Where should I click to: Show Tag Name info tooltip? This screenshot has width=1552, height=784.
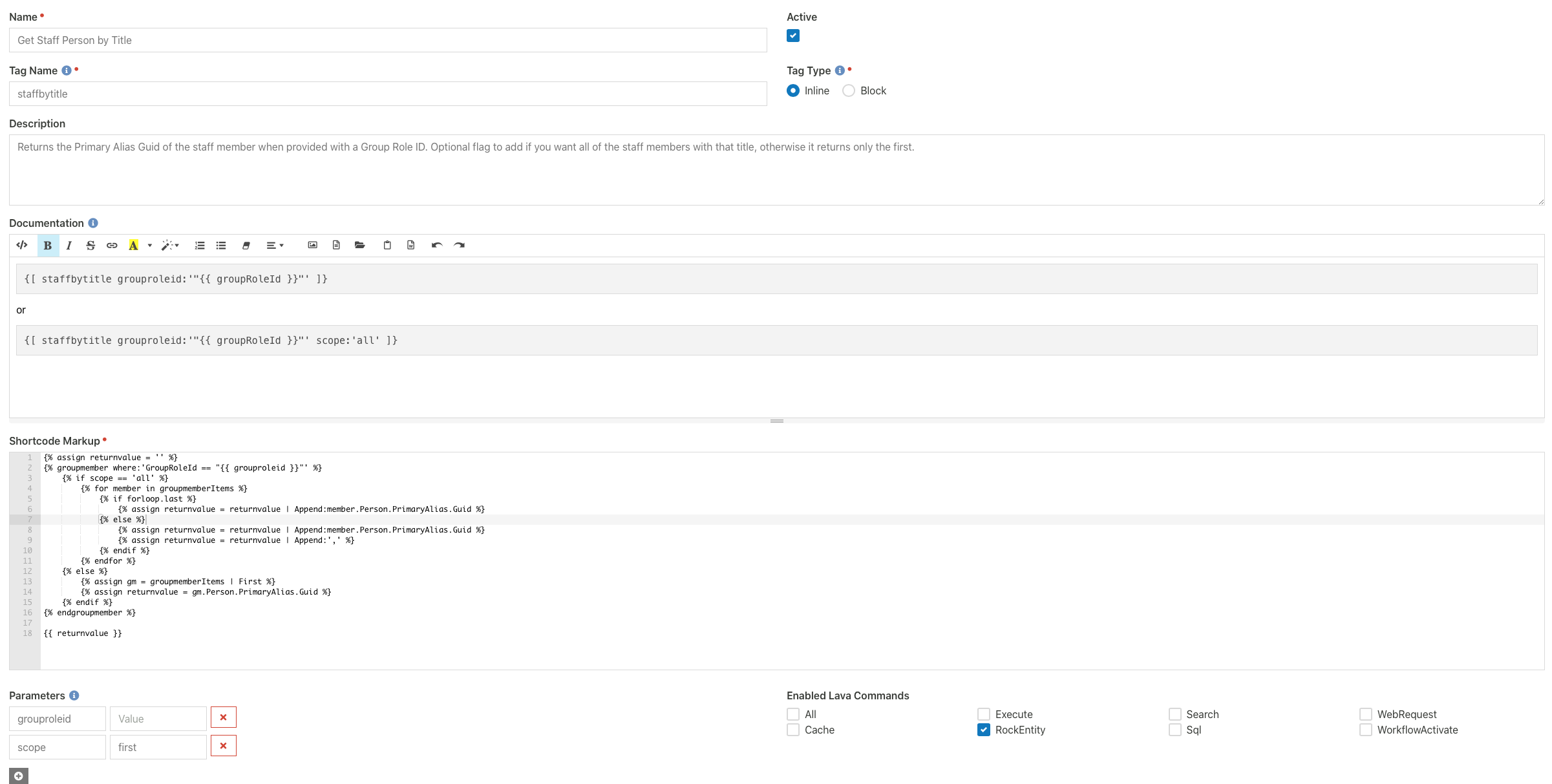(67, 70)
